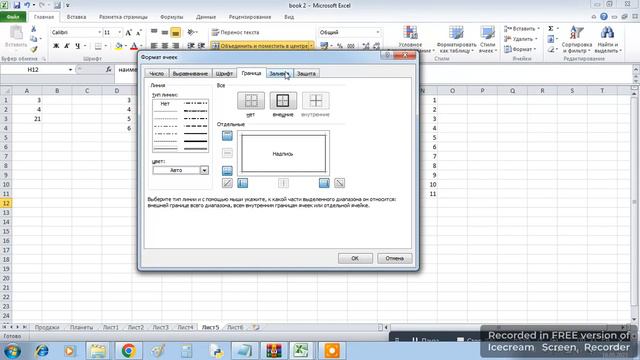Open the border color 'Авто' dropdown
640x360 pixels.
tap(204, 170)
